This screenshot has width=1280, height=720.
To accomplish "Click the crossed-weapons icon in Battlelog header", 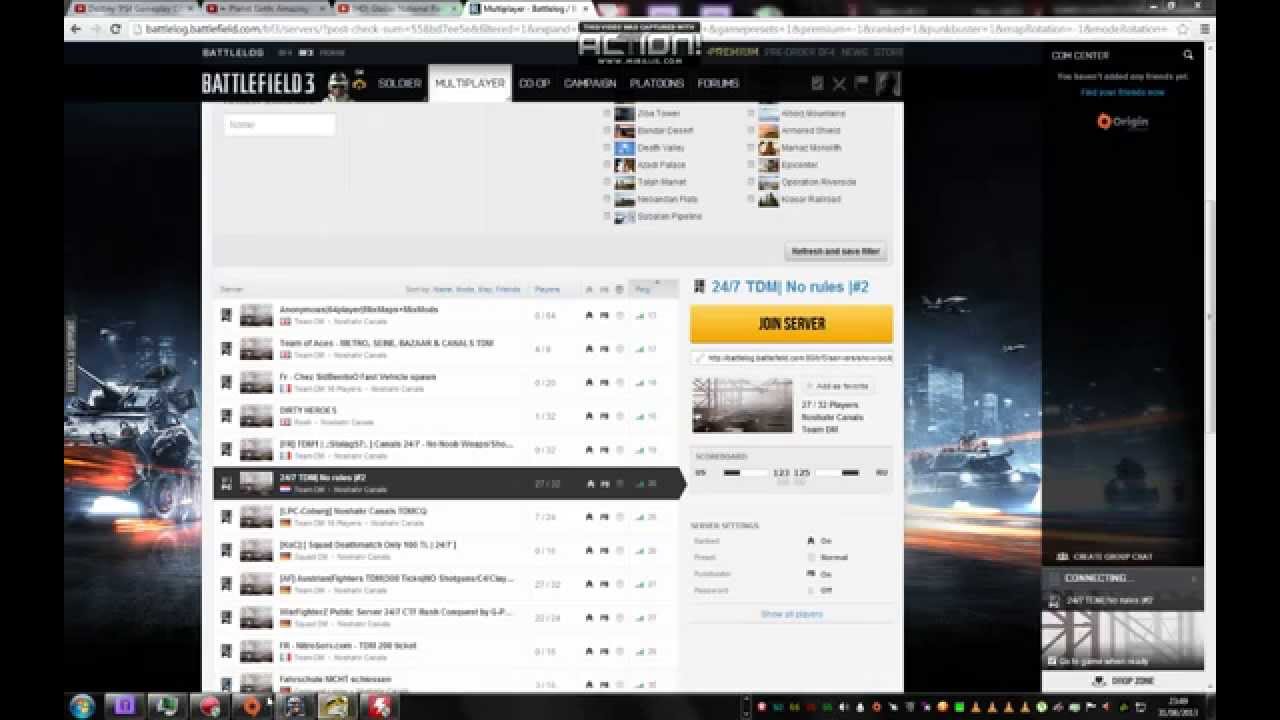I will point(839,83).
